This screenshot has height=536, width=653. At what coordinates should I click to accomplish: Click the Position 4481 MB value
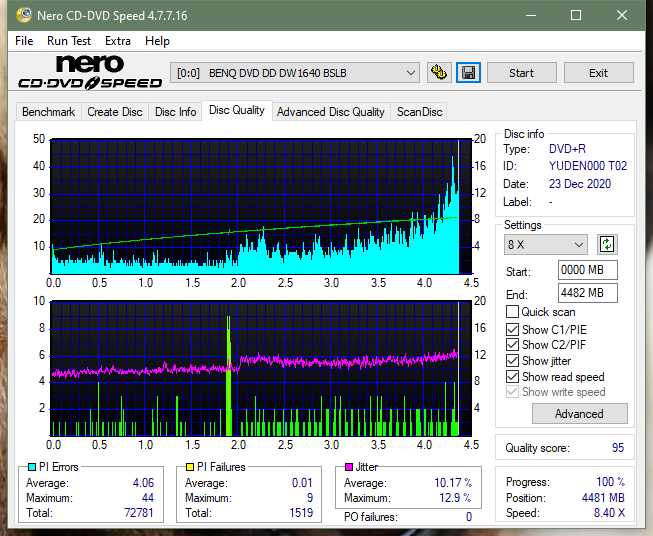(x=603, y=498)
